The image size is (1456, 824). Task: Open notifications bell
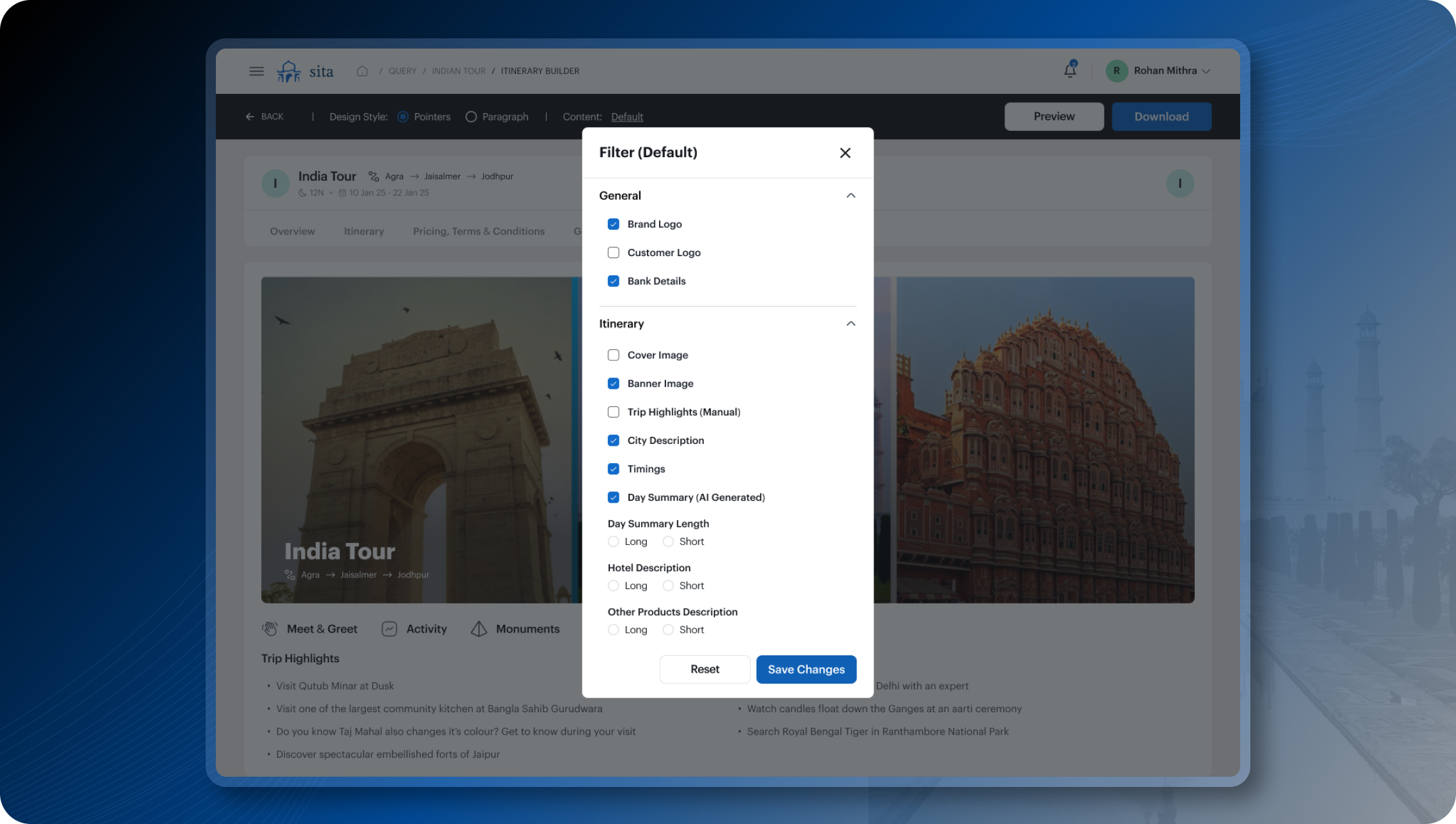[1070, 70]
